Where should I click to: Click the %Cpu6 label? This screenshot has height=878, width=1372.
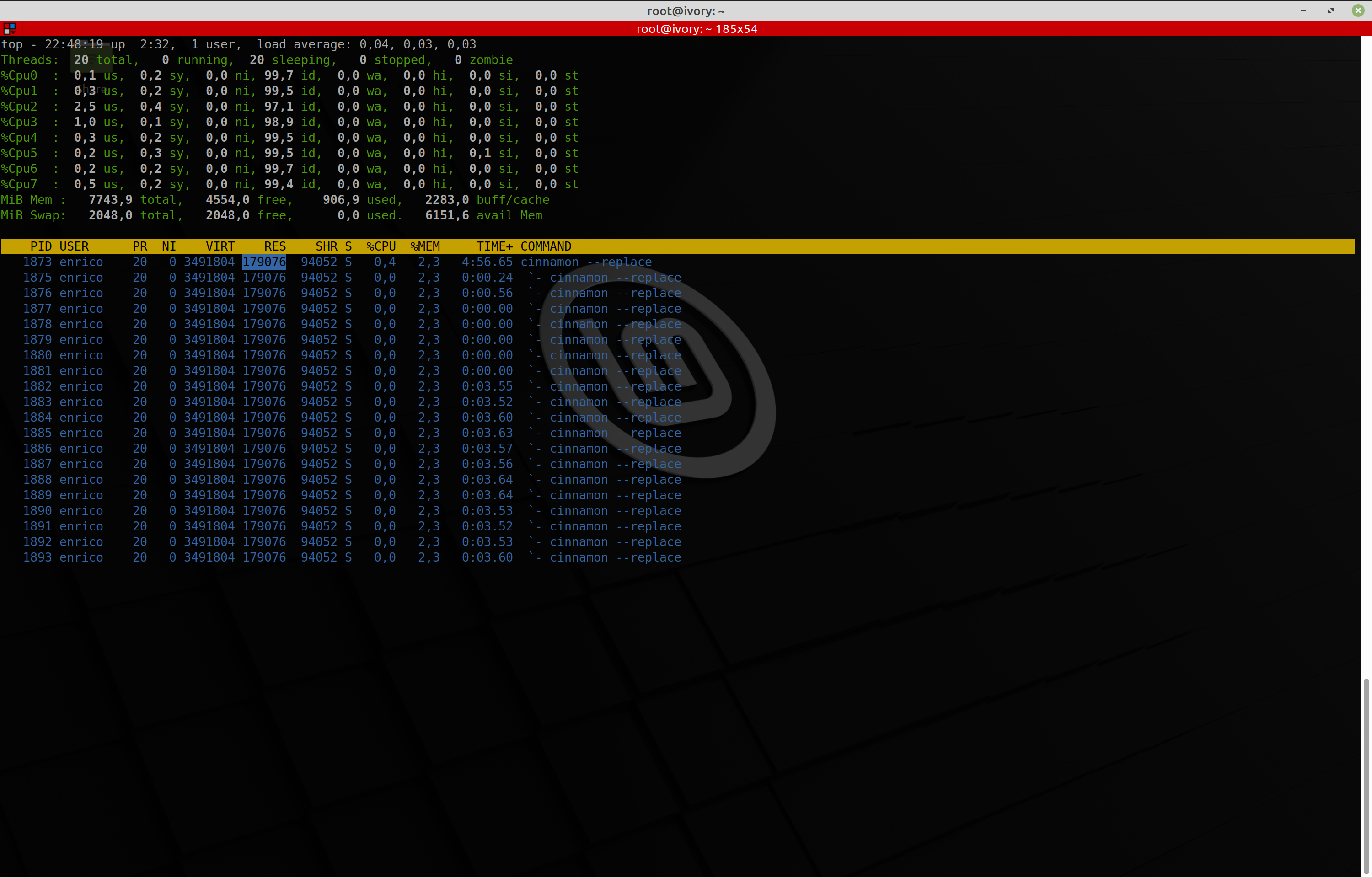[x=19, y=169]
